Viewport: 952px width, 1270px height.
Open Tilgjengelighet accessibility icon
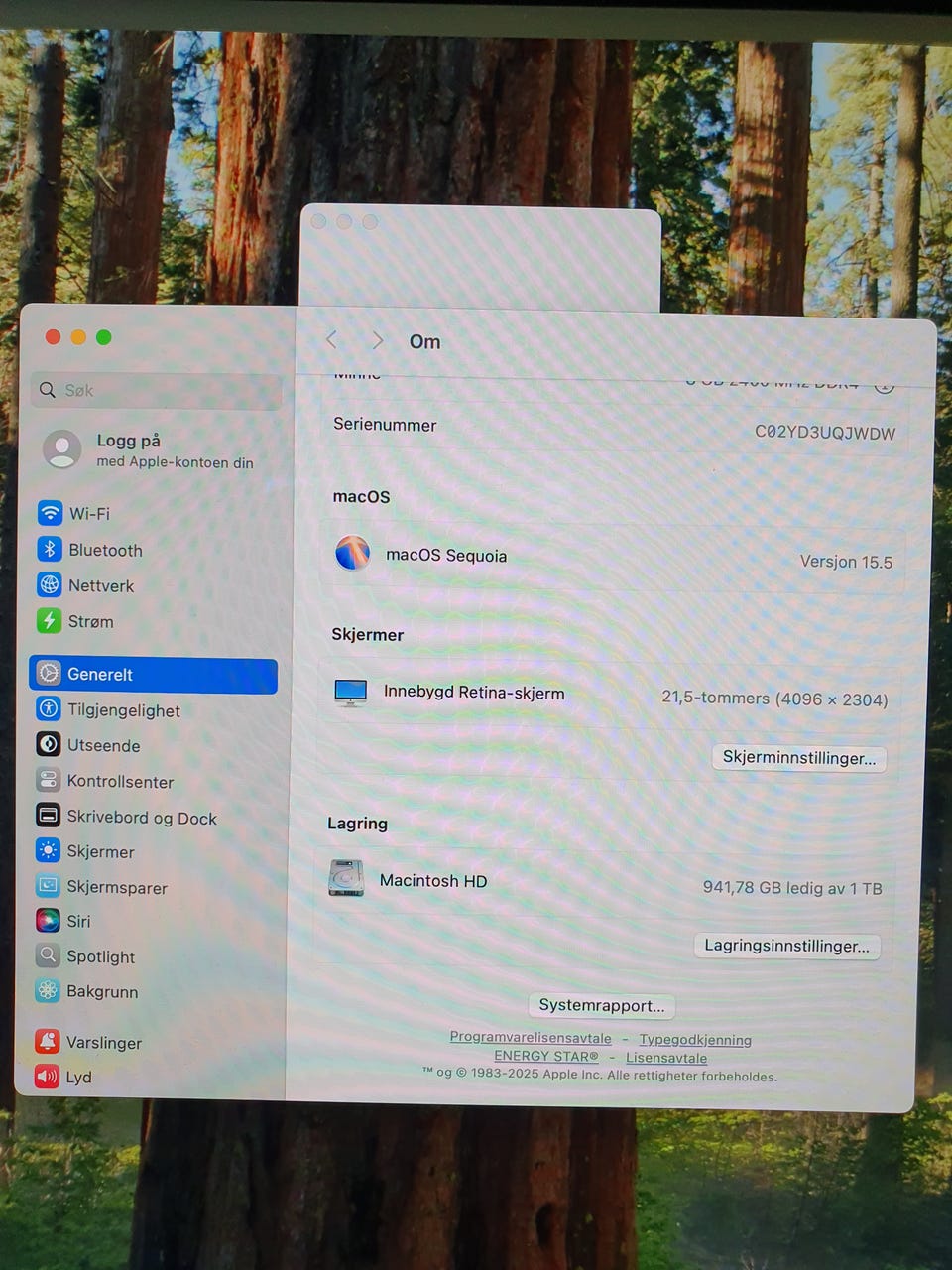49,708
